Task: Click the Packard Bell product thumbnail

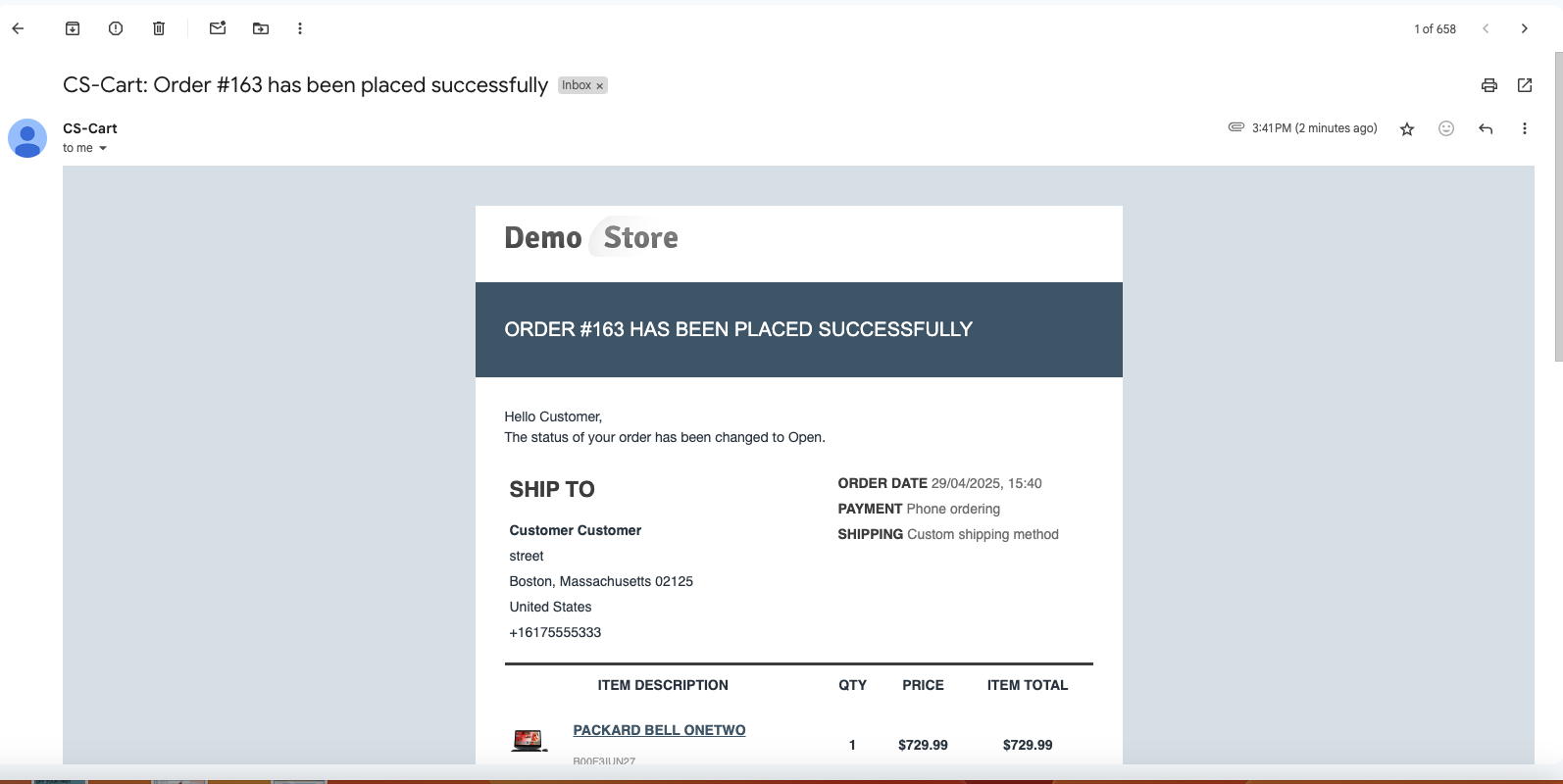Action: tap(529, 740)
